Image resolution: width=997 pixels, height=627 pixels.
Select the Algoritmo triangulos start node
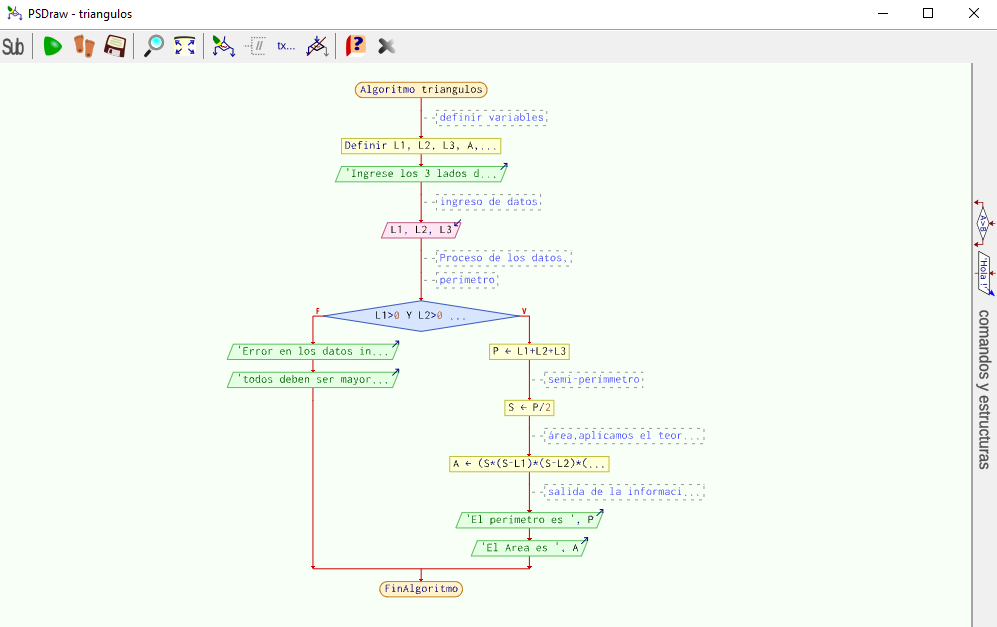421,90
